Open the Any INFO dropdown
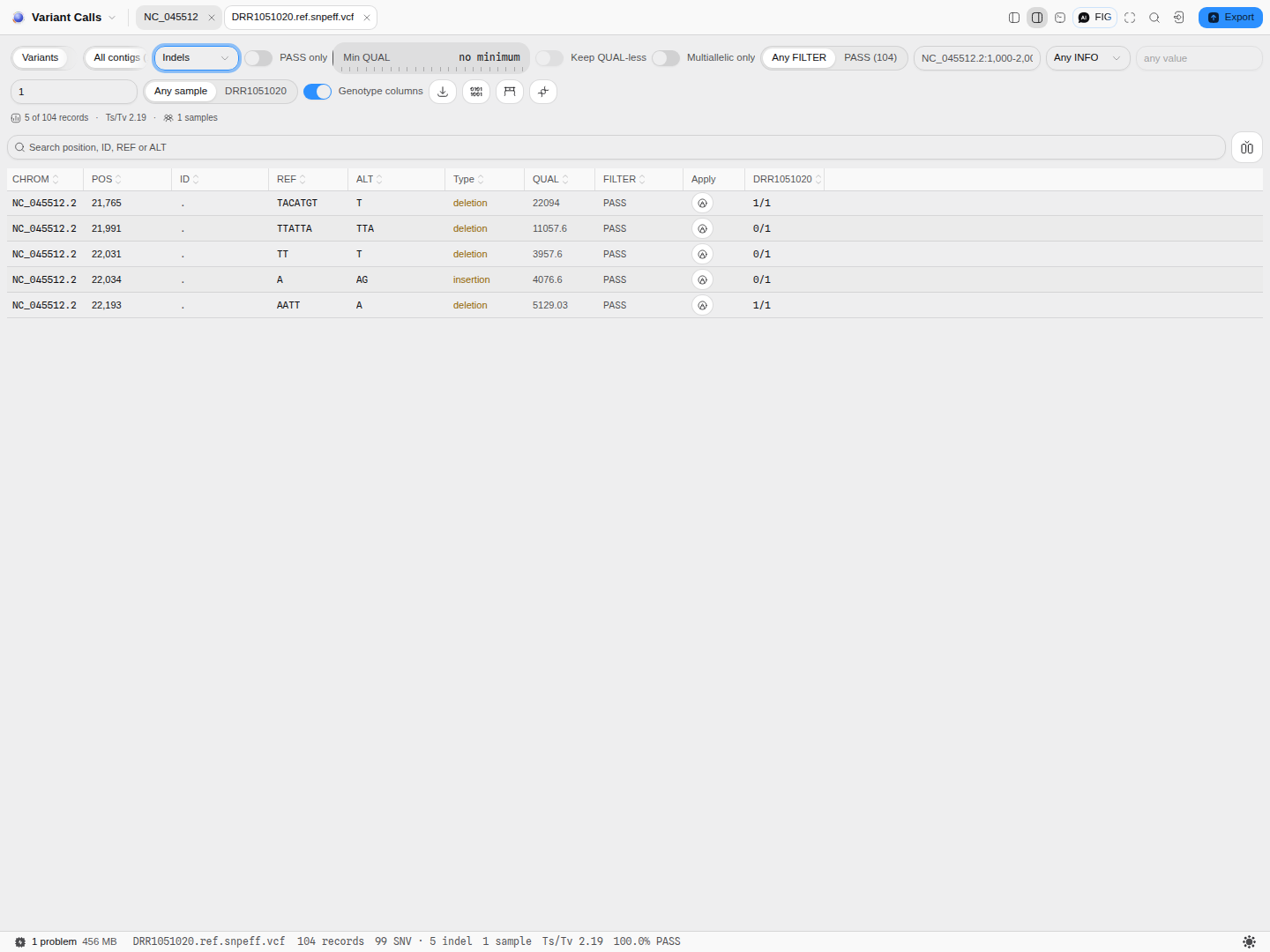Image resolution: width=1270 pixels, height=952 pixels. pos(1087,58)
